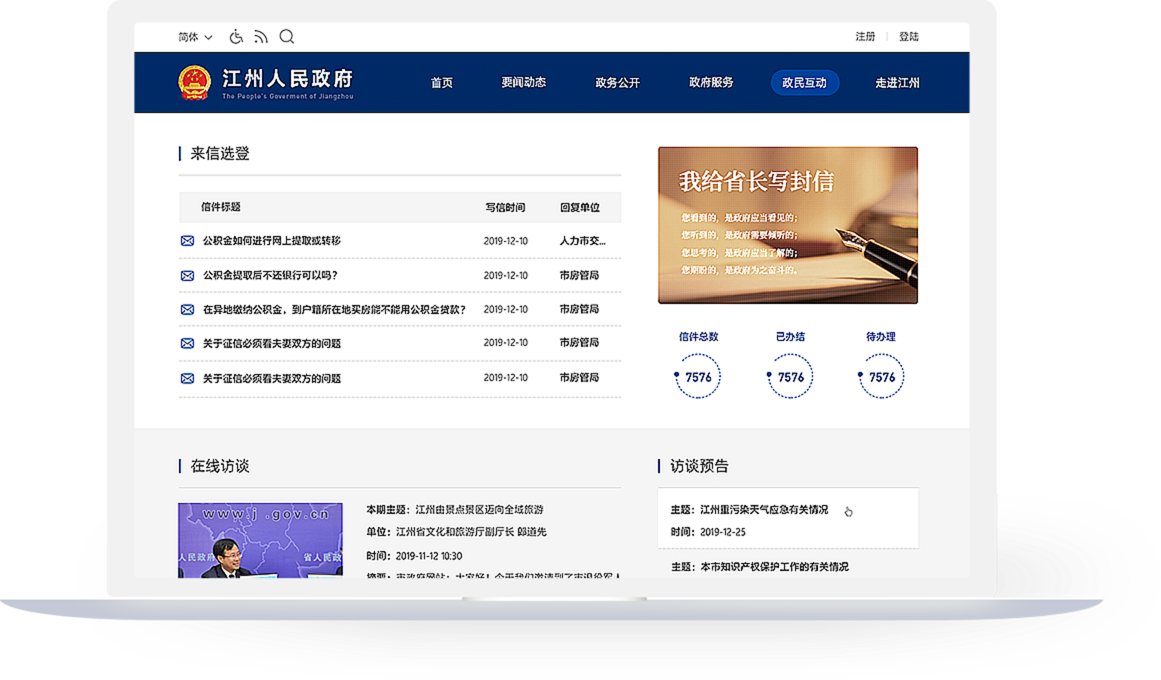Go to 要闻动态 menu item
The image size is (1161, 680).
click(x=524, y=83)
